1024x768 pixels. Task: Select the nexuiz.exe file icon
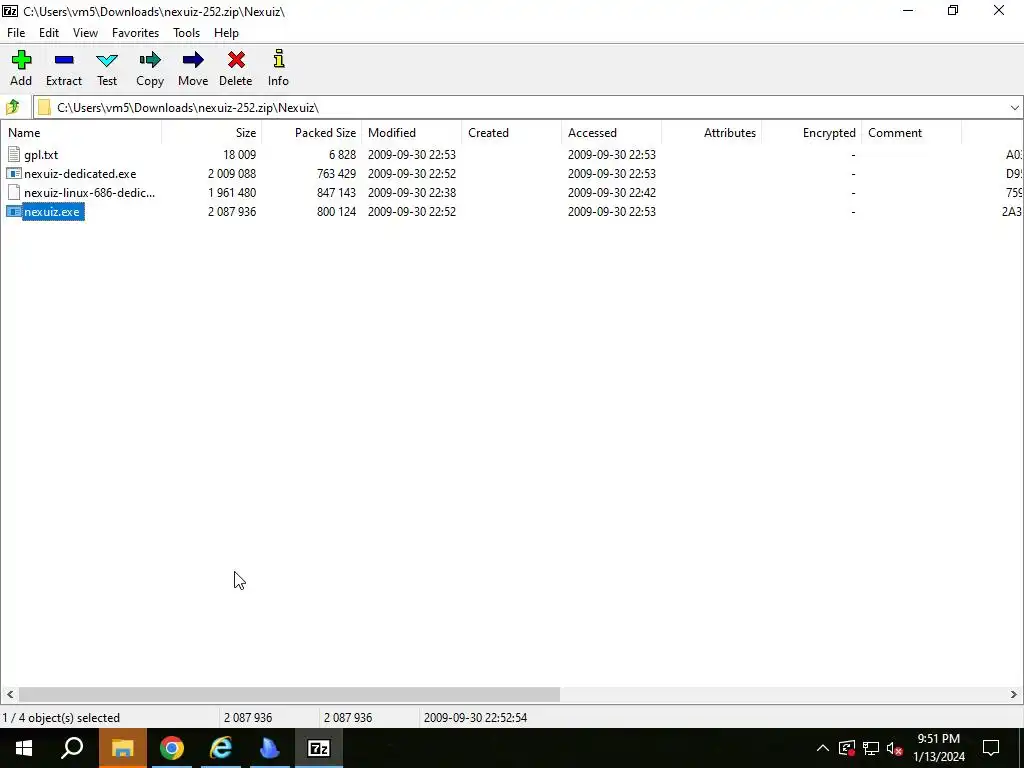14,212
